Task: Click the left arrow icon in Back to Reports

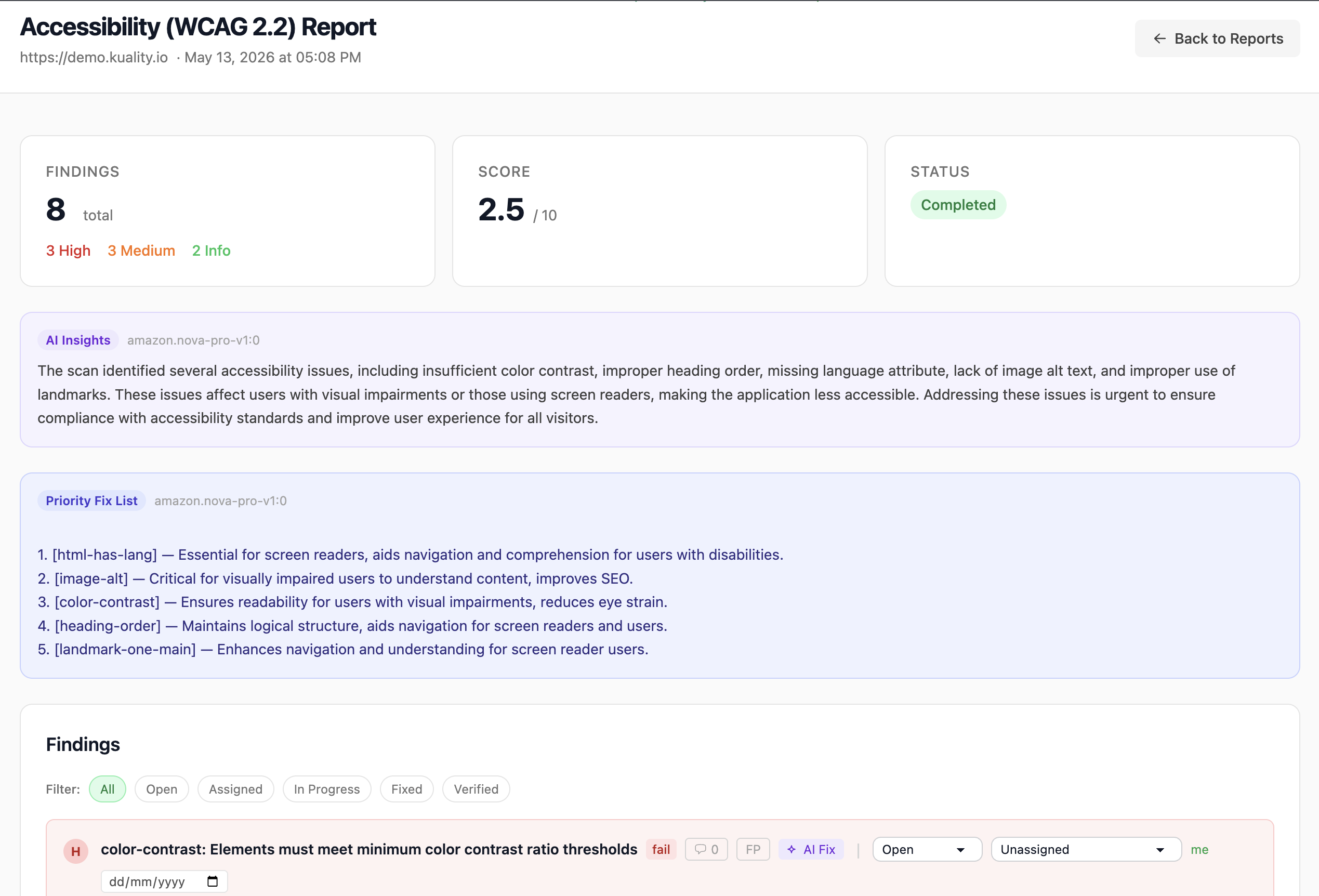Action: click(x=1159, y=38)
